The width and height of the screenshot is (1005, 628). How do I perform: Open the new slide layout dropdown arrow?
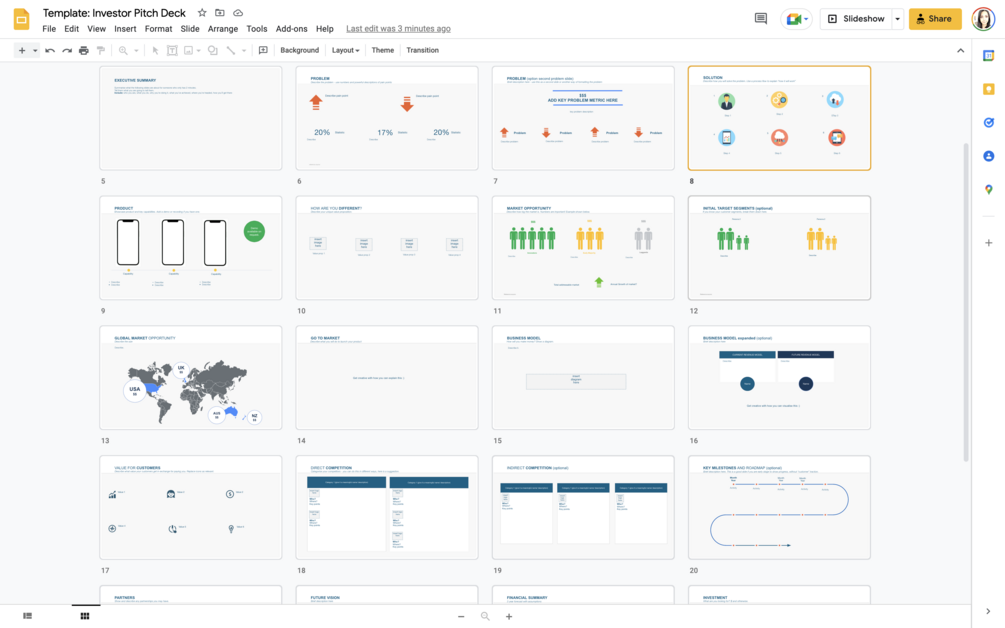(35, 51)
